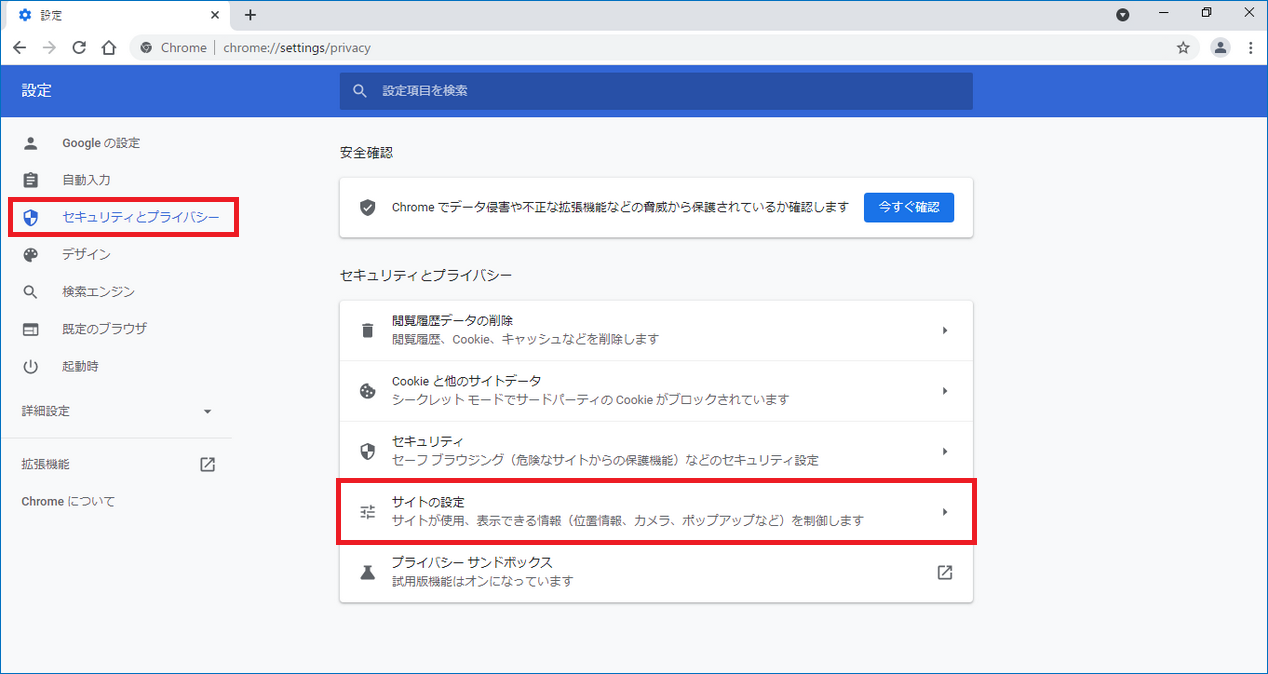1268x674 pixels.
Task: Click the person icon beside Google の設定
Action: tap(30, 143)
